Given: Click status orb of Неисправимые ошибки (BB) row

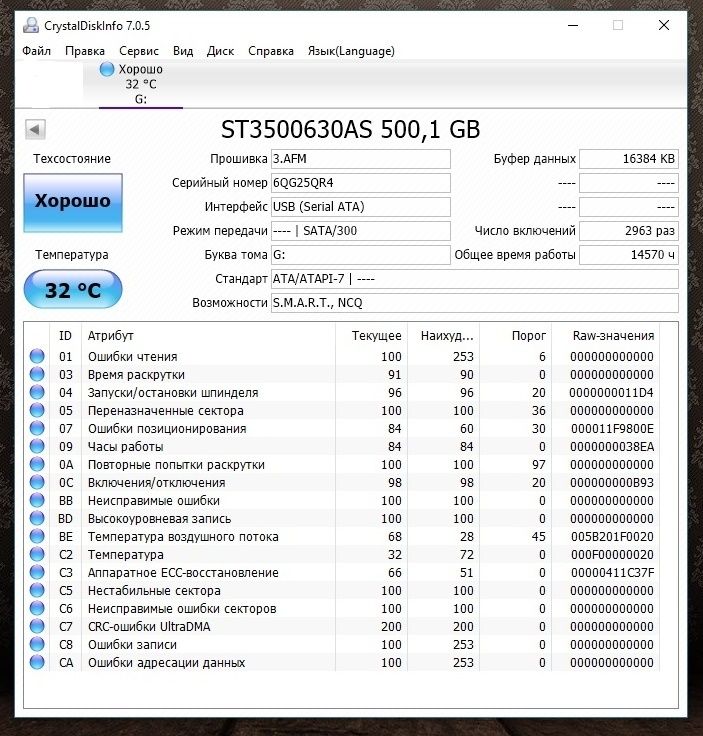Looking at the screenshot, I should click(37, 500).
